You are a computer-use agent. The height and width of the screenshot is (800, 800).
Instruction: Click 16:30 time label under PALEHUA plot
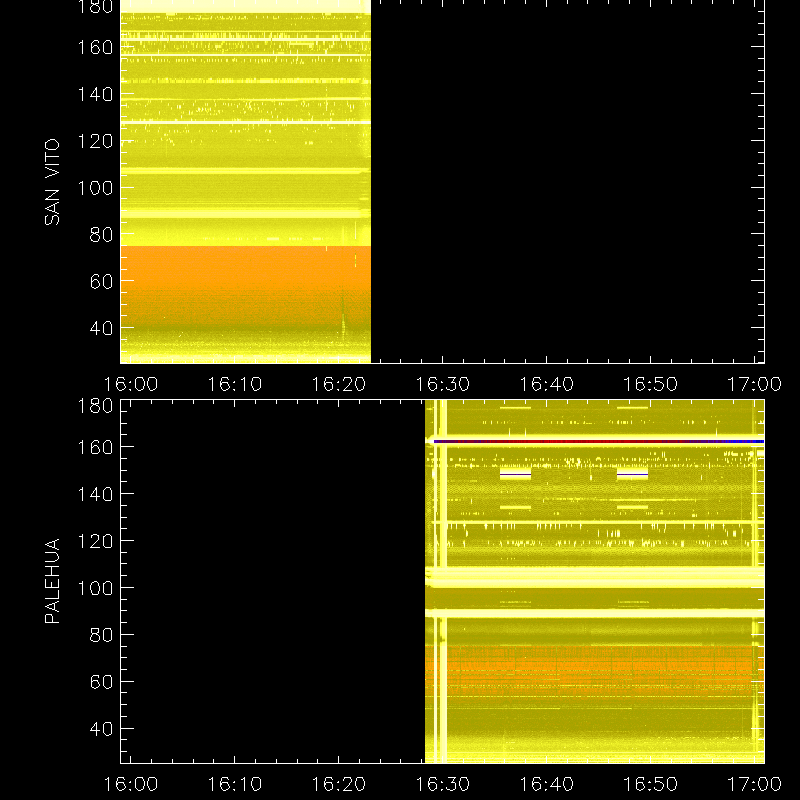pyautogui.click(x=442, y=784)
